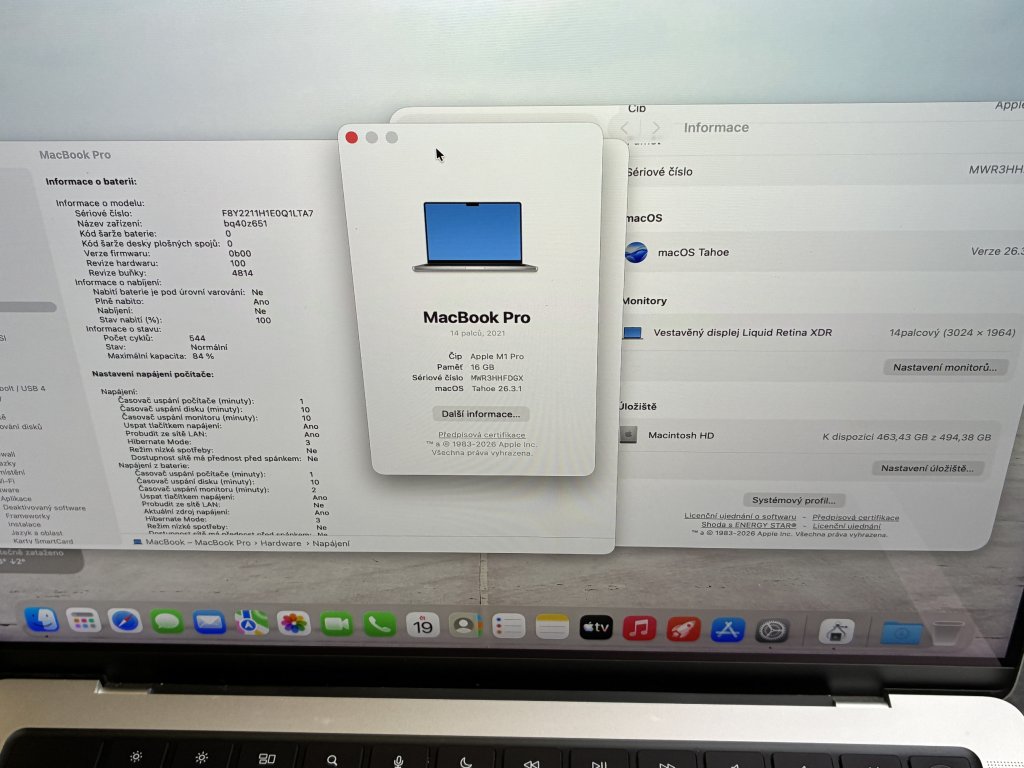This screenshot has height=768, width=1024.
Task: Open the Trash in the dock
Action: (x=946, y=633)
